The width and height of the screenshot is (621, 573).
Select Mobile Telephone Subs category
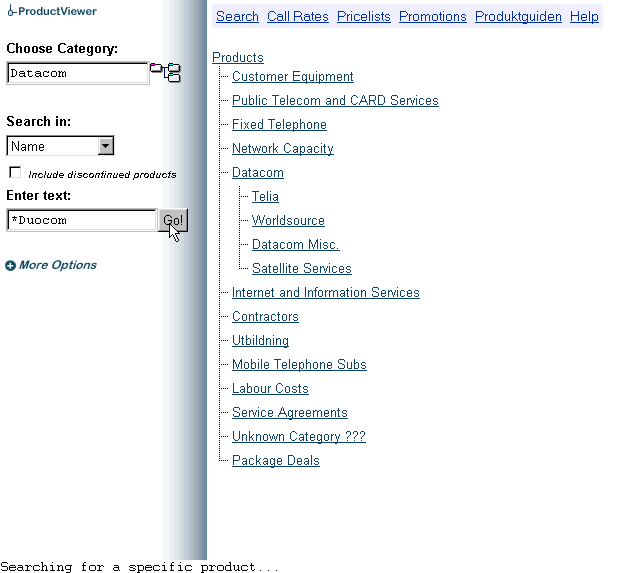pos(299,365)
